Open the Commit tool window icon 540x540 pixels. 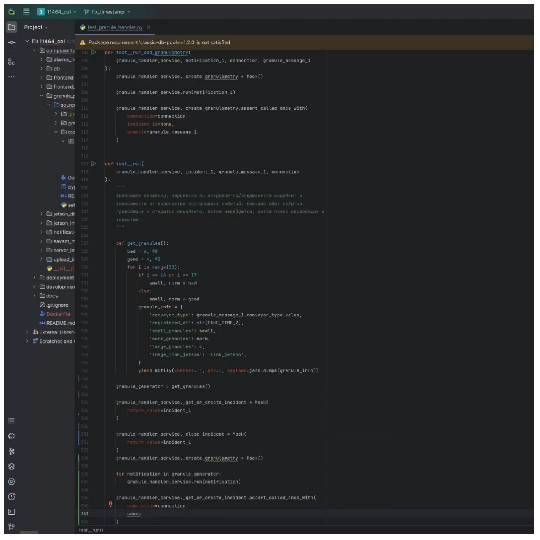point(11,42)
